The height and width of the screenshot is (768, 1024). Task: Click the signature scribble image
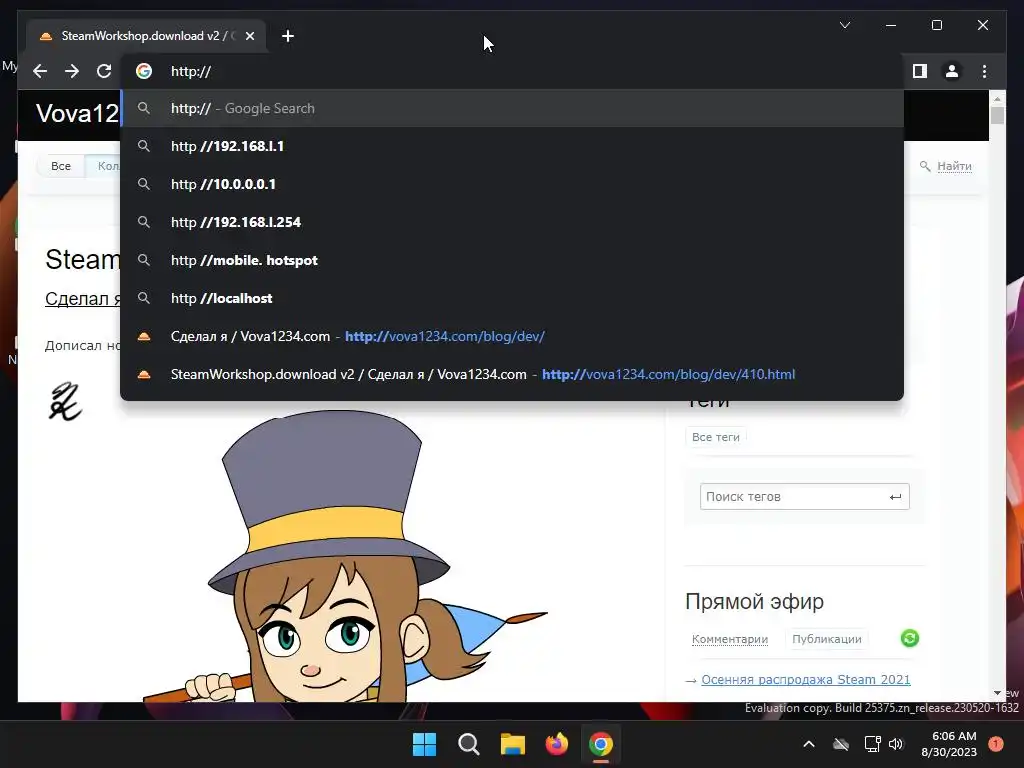(x=65, y=401)
